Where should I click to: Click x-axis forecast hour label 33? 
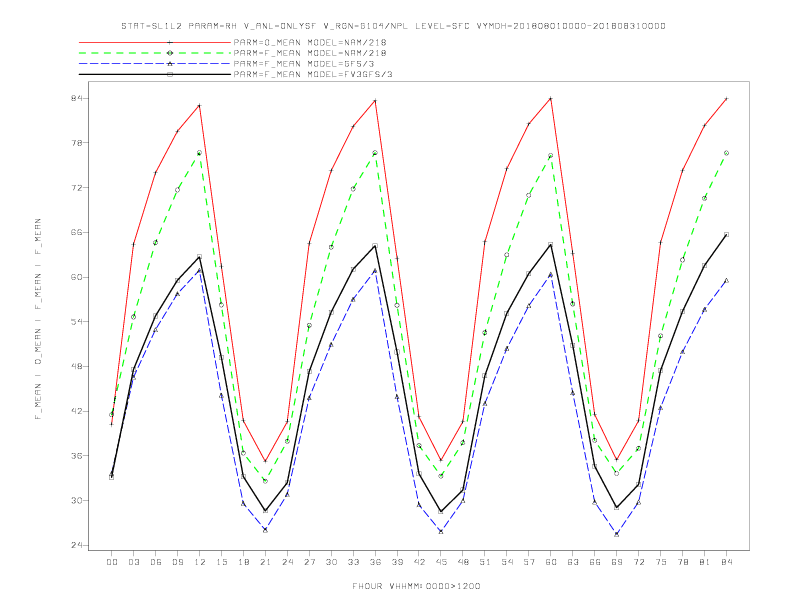(353, 562)
